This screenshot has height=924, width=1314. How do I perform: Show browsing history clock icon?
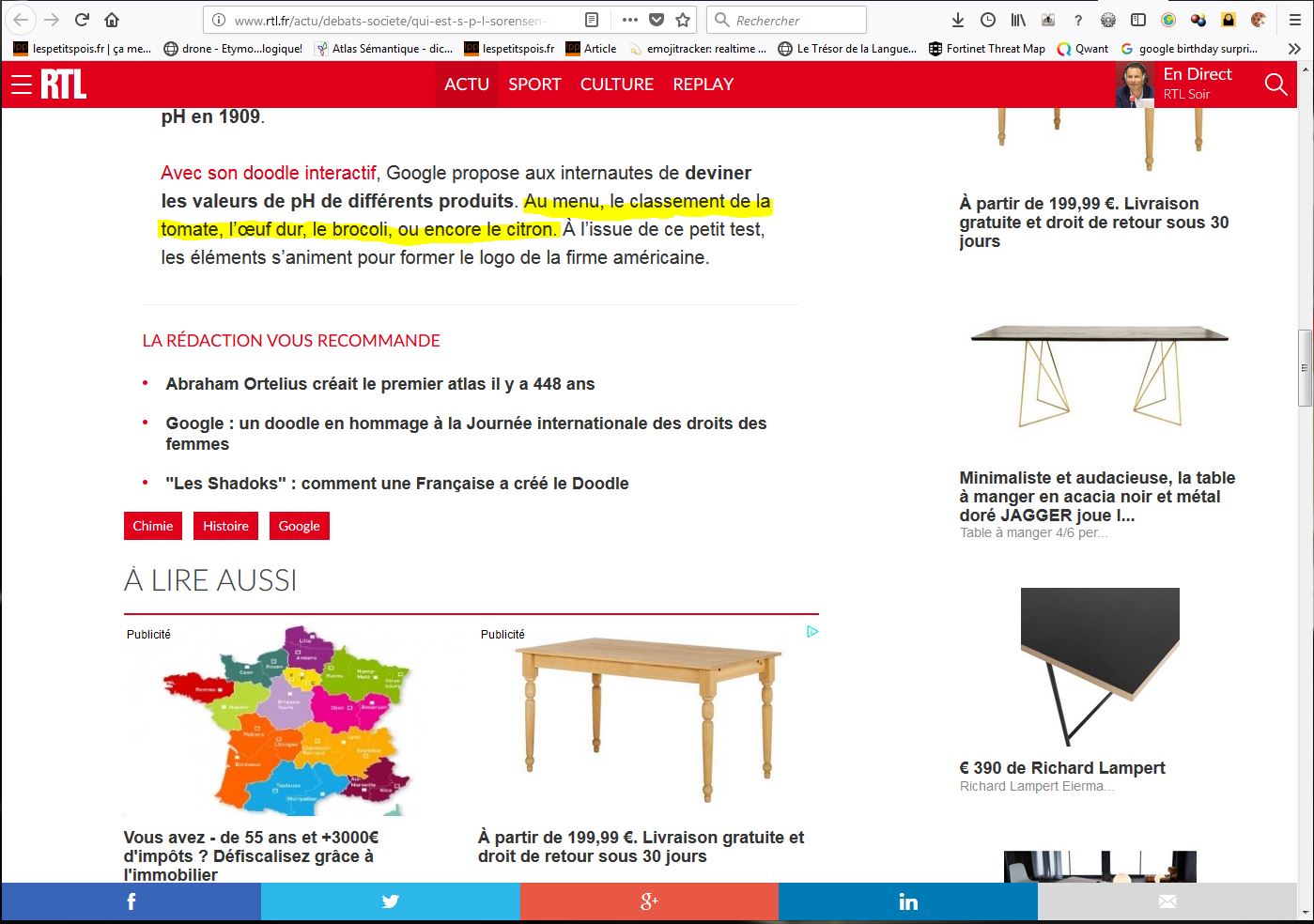tap(988, 20)
